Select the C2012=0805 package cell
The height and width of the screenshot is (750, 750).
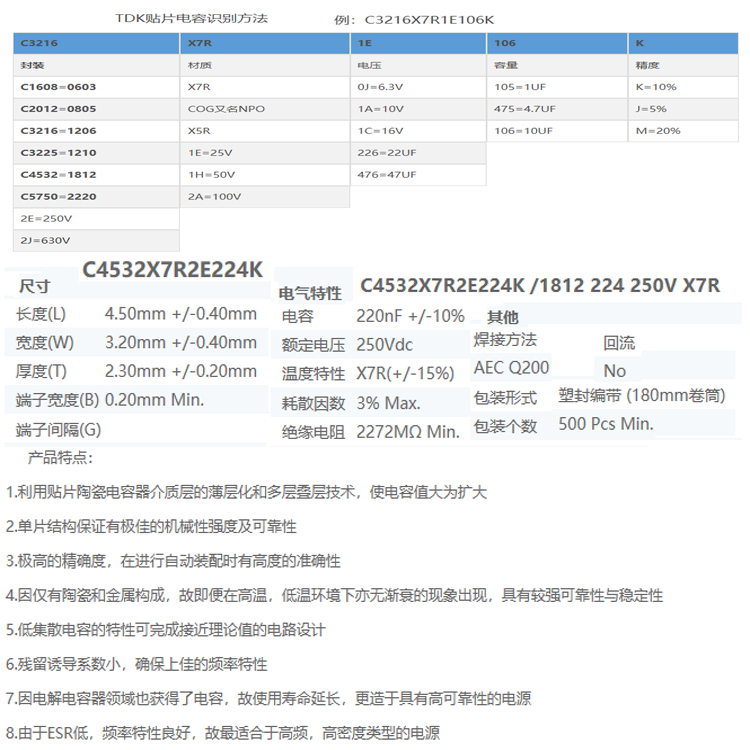(x=96, y=109)
